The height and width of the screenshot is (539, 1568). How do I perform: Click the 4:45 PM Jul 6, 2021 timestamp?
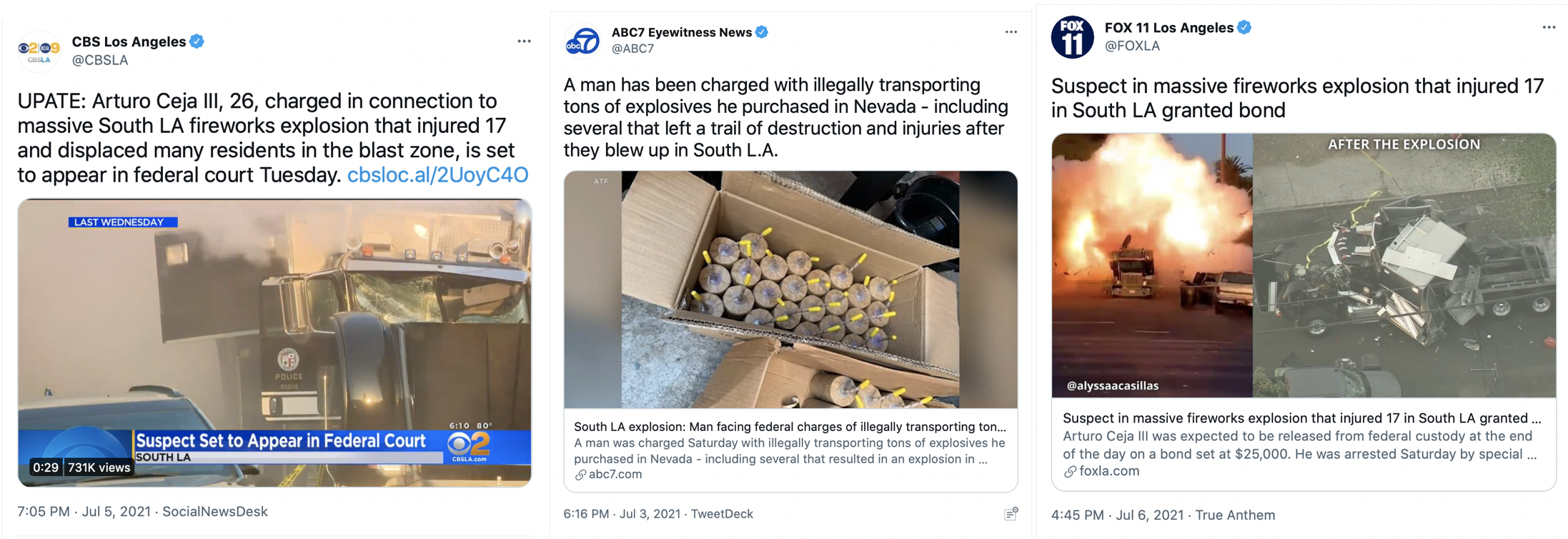click(x=1117, y=515)
